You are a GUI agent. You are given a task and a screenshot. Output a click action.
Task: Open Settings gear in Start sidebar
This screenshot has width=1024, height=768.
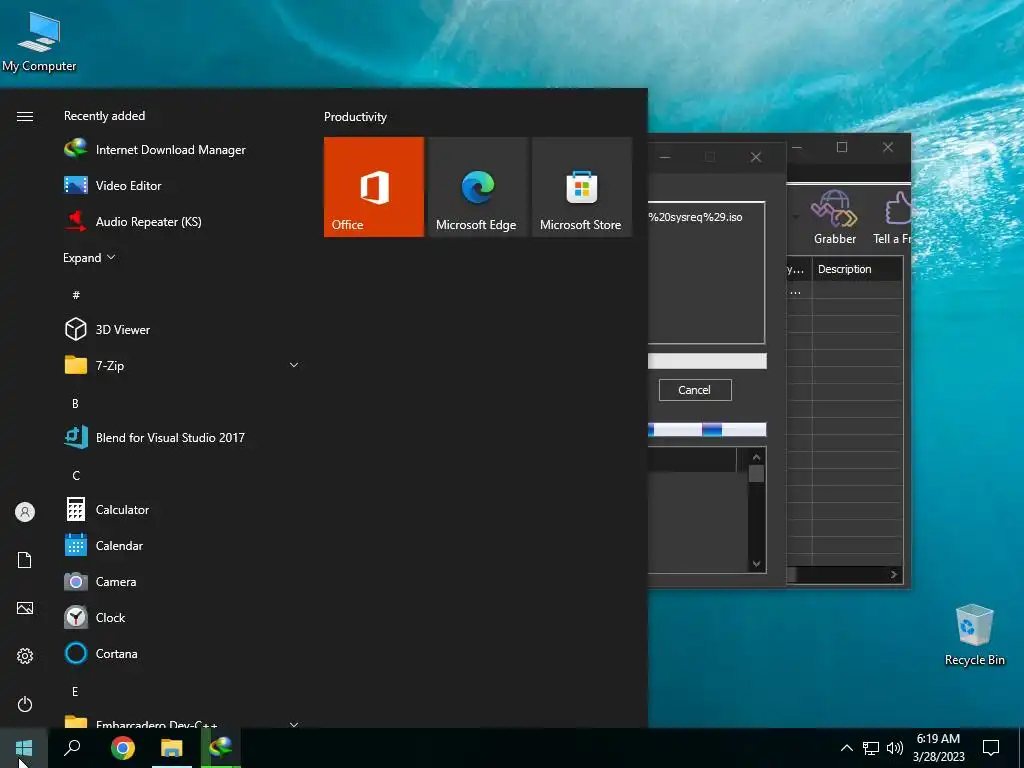[25, 656]
